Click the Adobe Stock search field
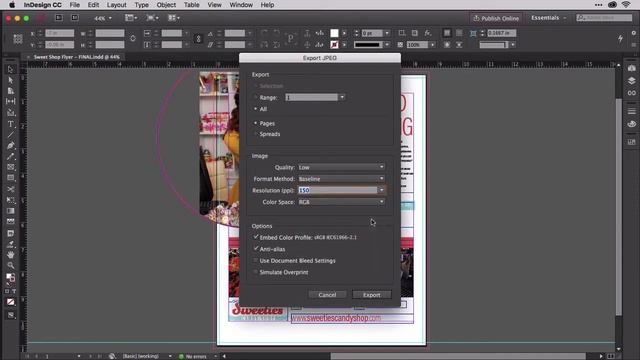Image resolution: width=640 pixels, height=360 pixels. click(x=604, y=18)
